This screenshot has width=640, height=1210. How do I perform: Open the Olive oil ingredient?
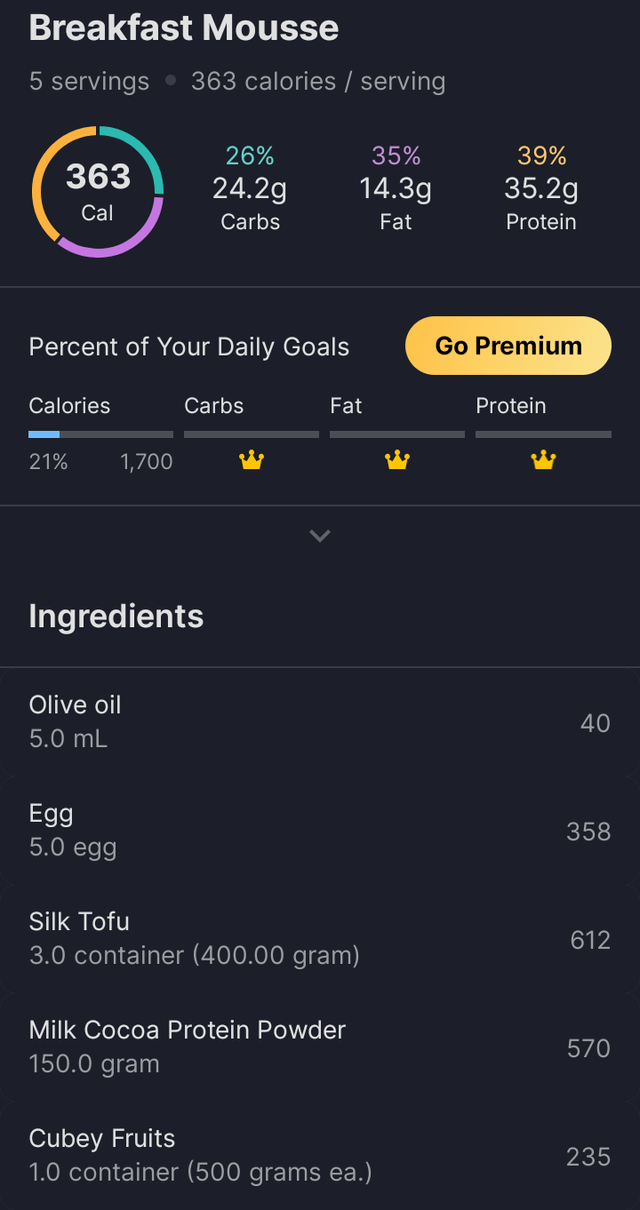pyautogui.click(x=320, y=722)
